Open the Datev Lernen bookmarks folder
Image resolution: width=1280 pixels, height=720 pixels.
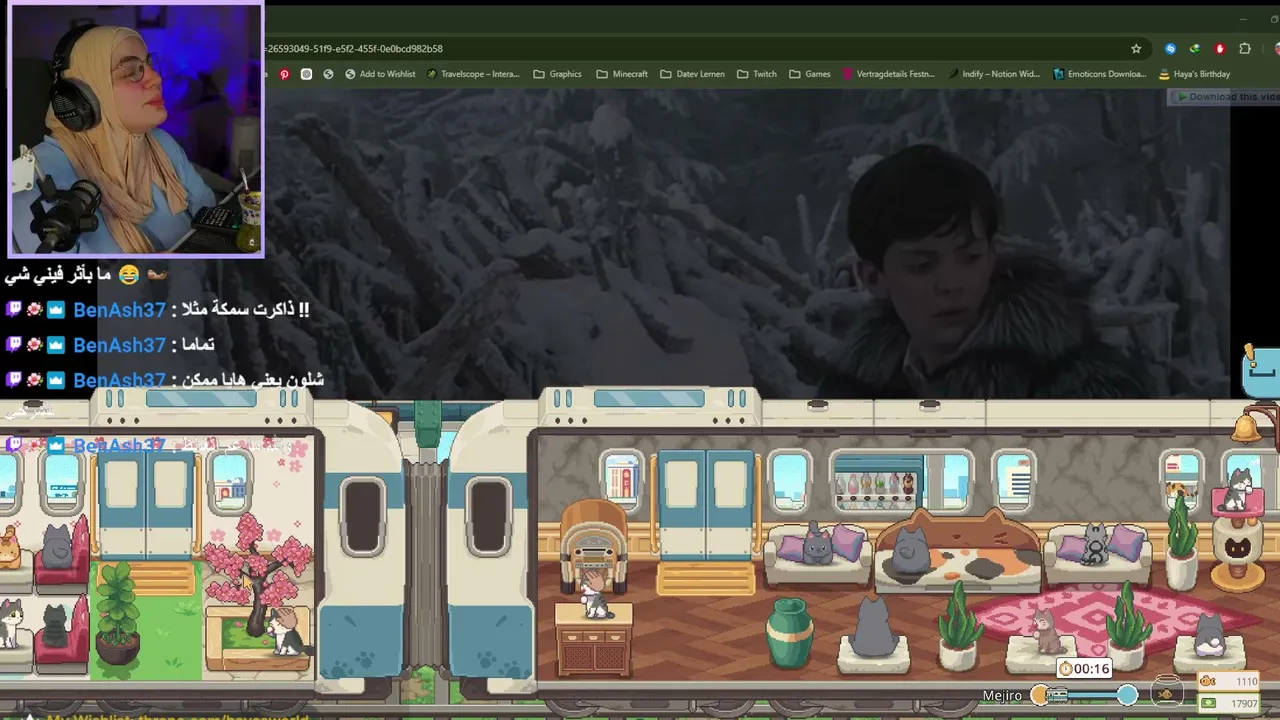pyautogui.click(x=692, y=74)
